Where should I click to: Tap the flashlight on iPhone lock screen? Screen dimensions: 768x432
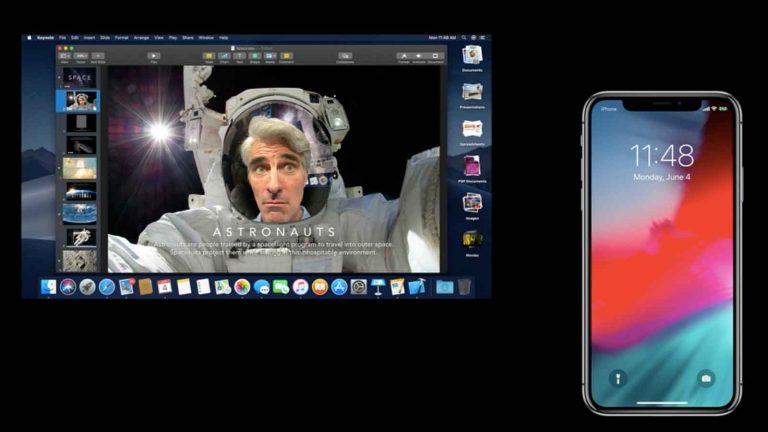[x=617, y=378]
